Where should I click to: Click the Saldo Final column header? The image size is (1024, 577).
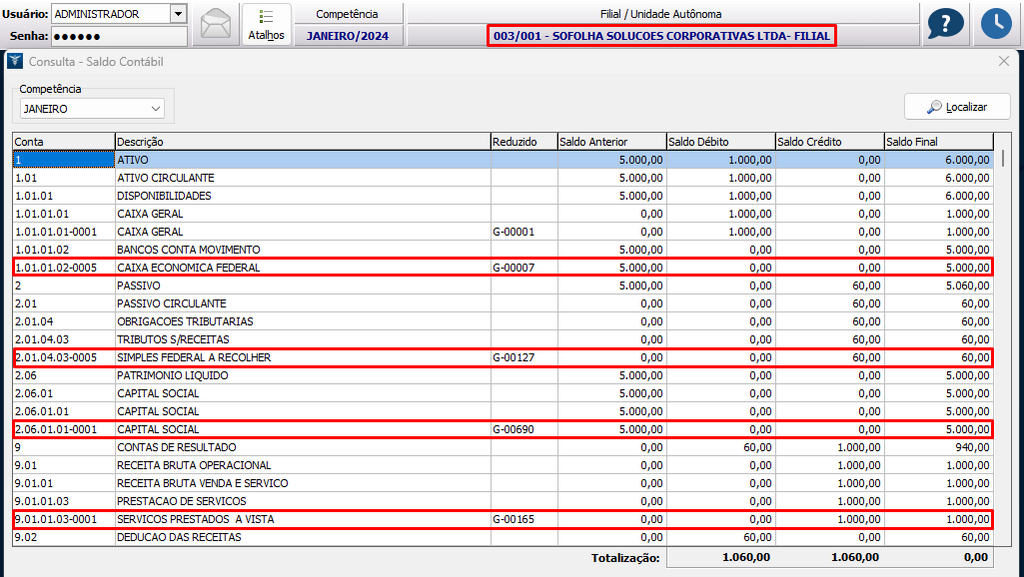tap(937, 142)
